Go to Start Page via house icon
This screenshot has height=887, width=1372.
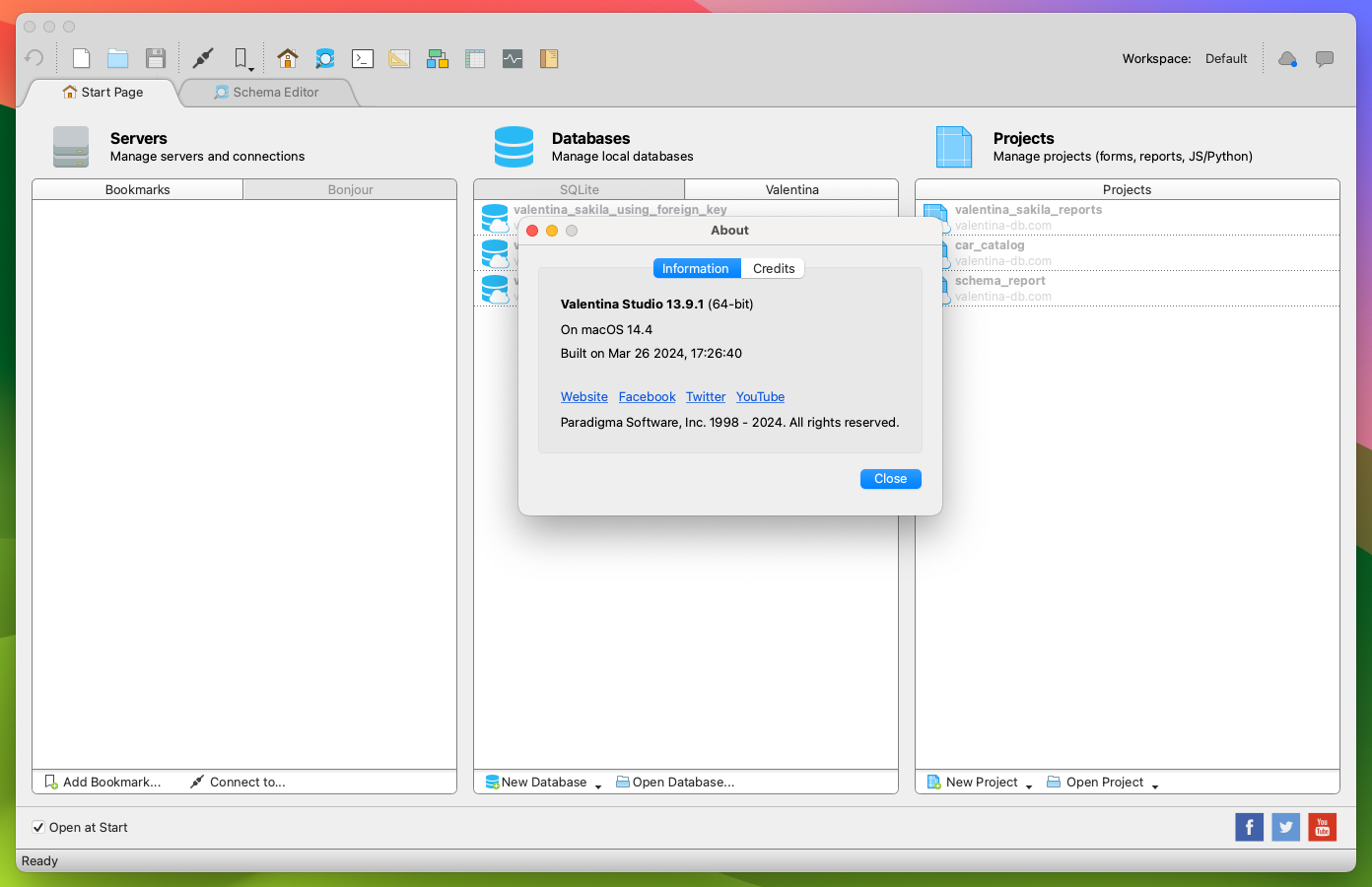(x=288, y=58)
